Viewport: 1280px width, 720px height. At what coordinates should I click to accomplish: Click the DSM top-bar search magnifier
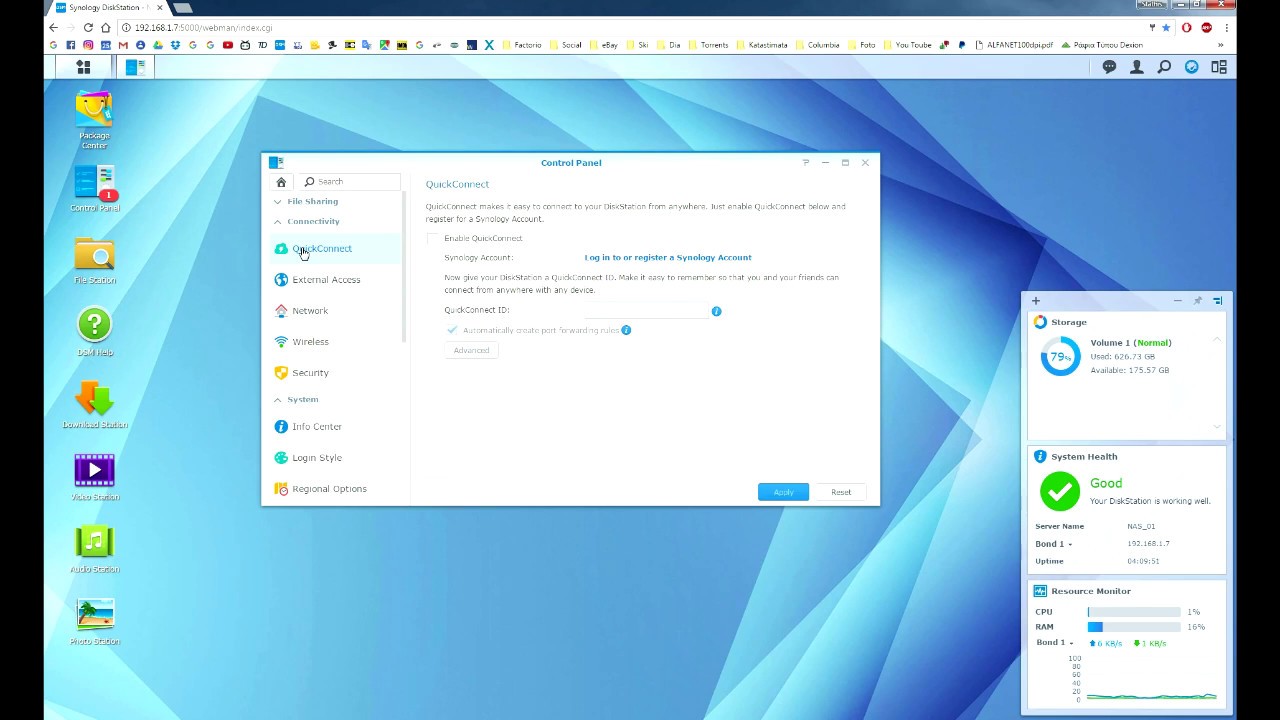coord(1164,67)
